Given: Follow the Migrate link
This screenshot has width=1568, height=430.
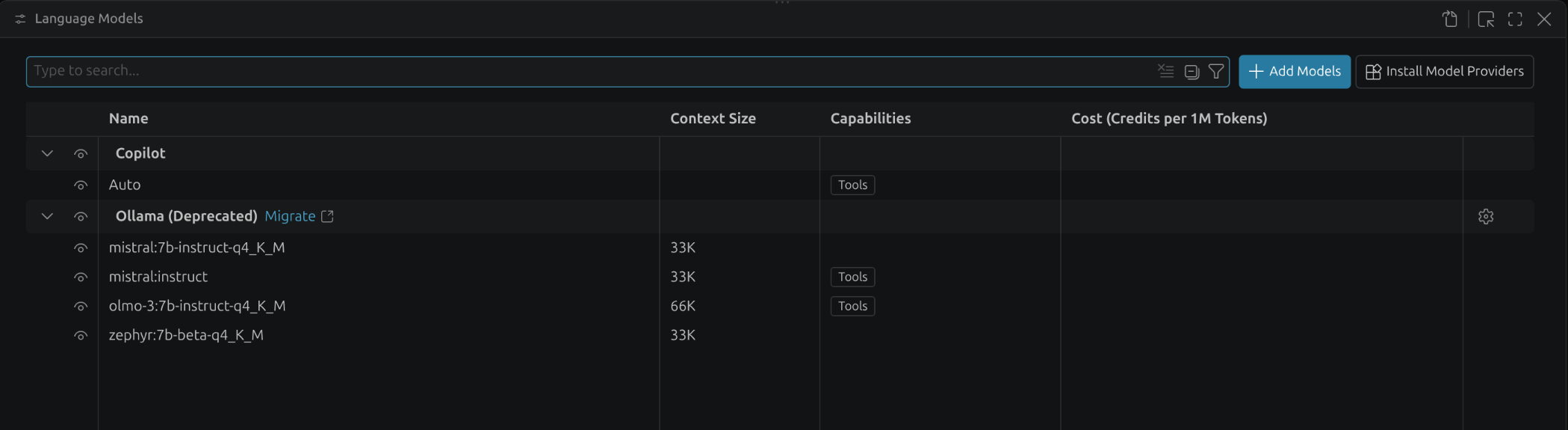Looking at the screenshot, I should pyautogui.click(x=290, y=216).
